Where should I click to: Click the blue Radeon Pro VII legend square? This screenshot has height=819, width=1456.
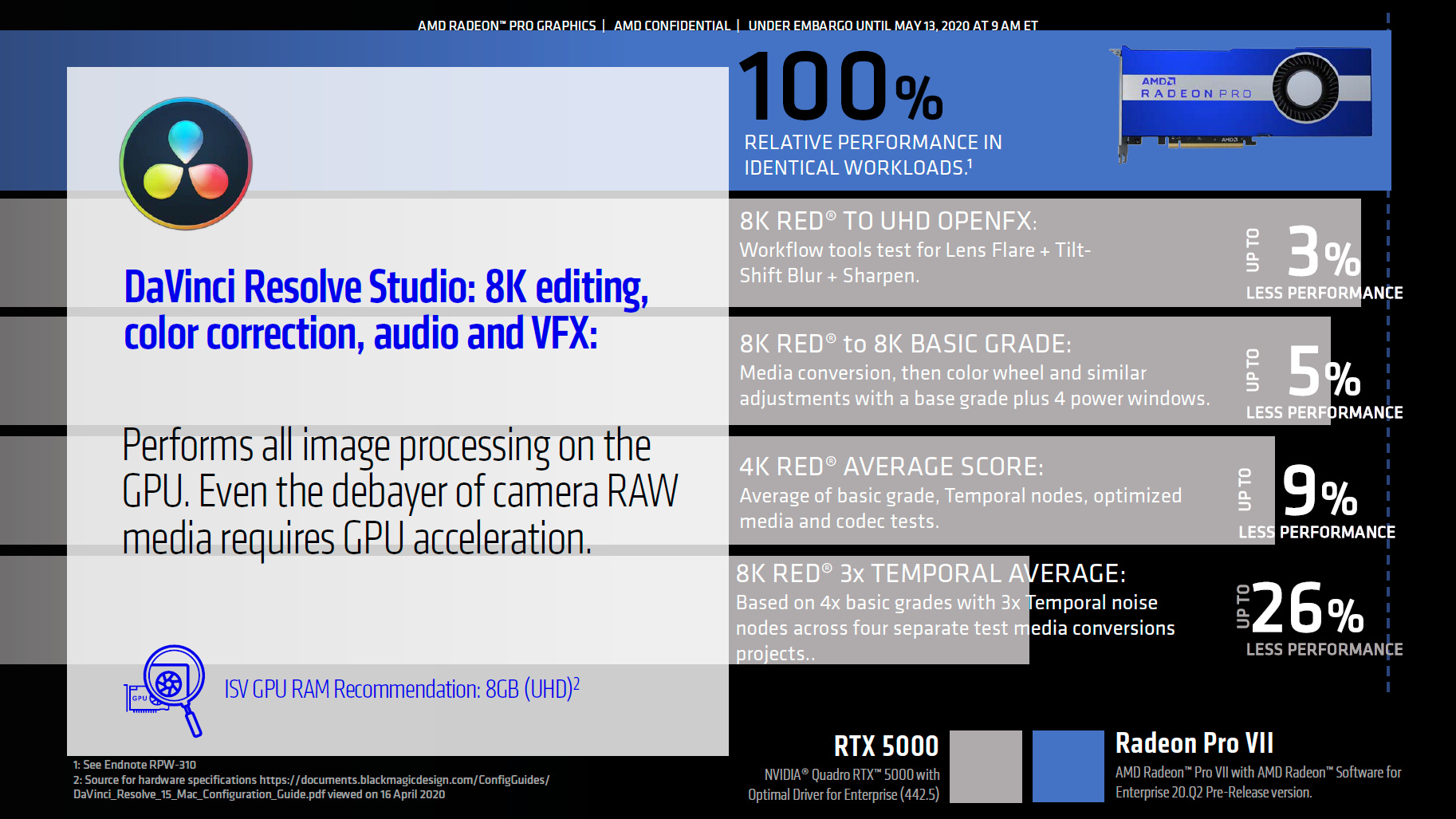[1068, 766]
